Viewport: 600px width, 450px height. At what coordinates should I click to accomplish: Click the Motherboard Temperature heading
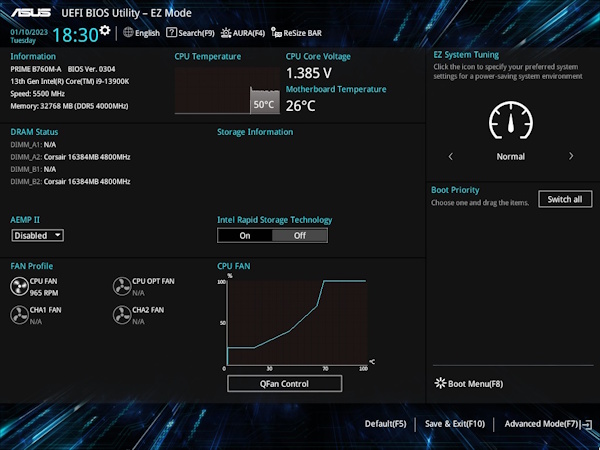tap(336, 89)
